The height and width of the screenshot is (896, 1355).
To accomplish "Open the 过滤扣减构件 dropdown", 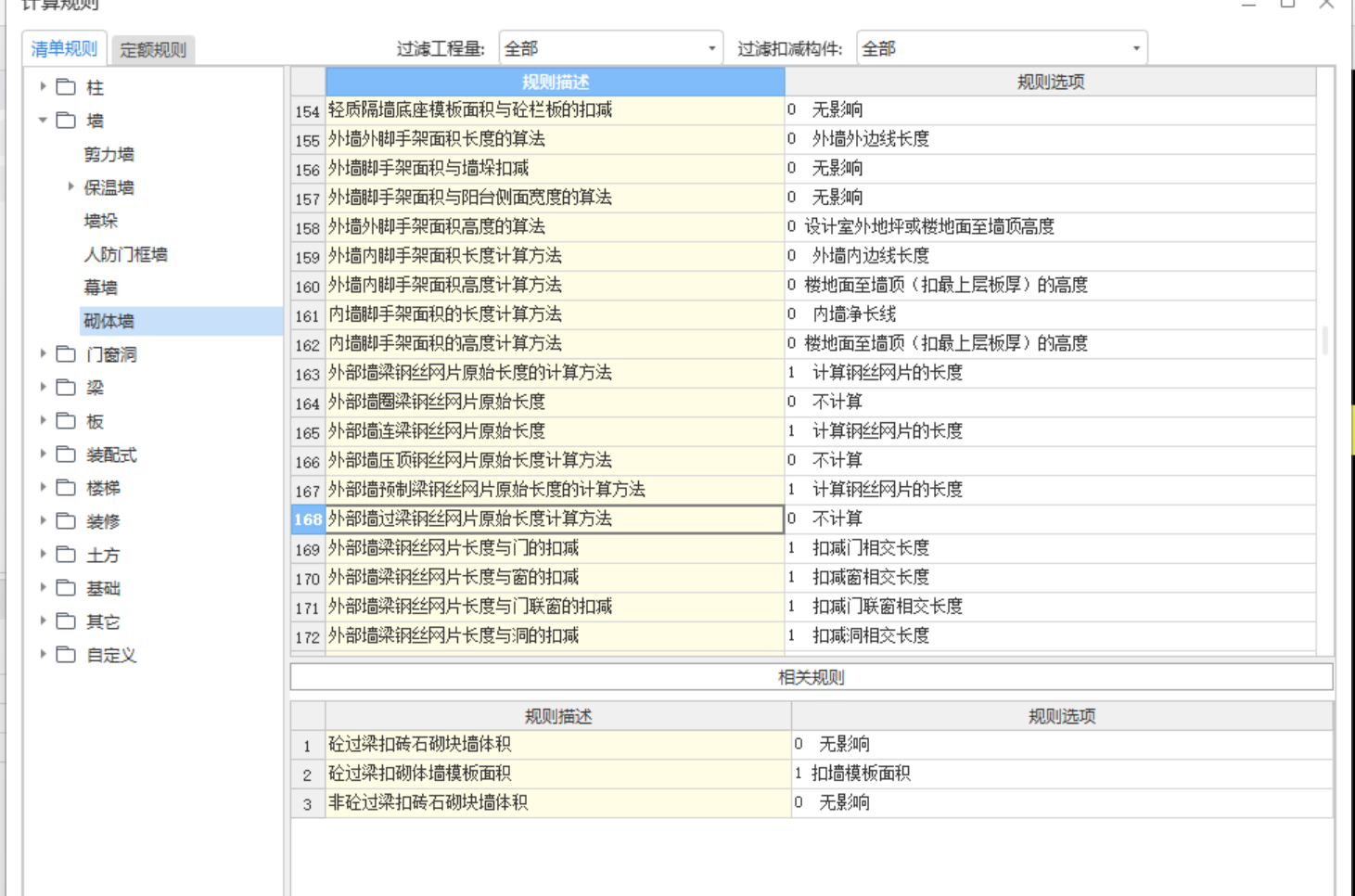I will pyautogui.click(x=1002, y=48).
